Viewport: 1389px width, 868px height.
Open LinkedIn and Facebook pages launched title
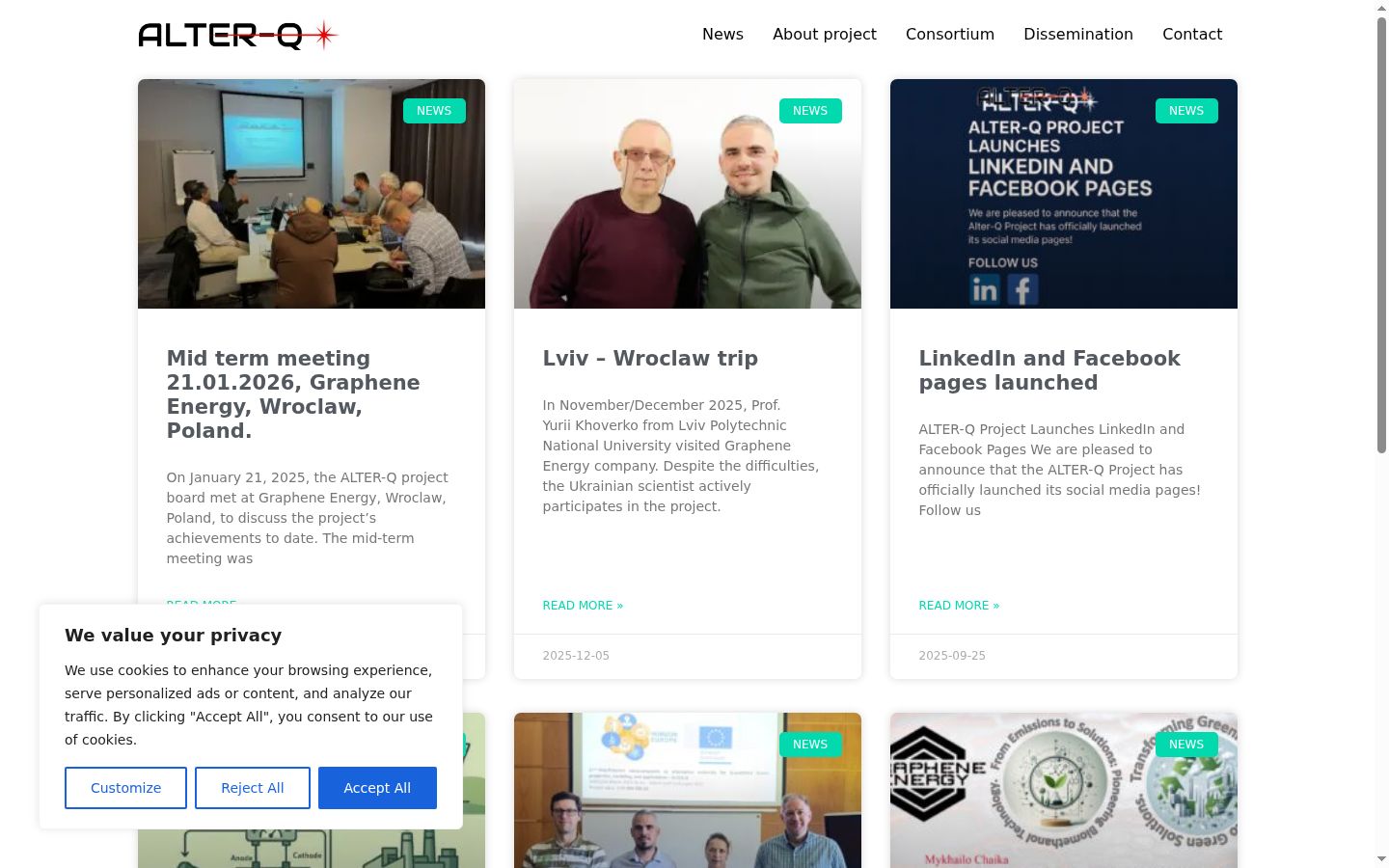tap(1049, 370)
